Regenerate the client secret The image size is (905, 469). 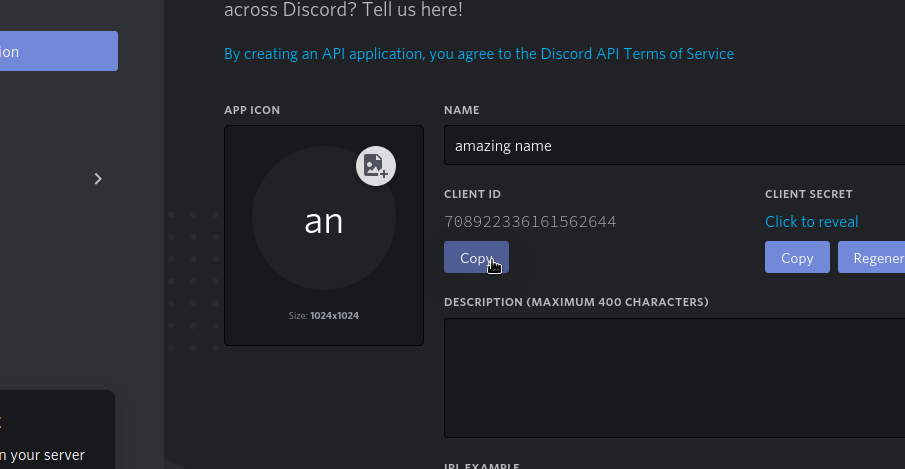(872, 257)
